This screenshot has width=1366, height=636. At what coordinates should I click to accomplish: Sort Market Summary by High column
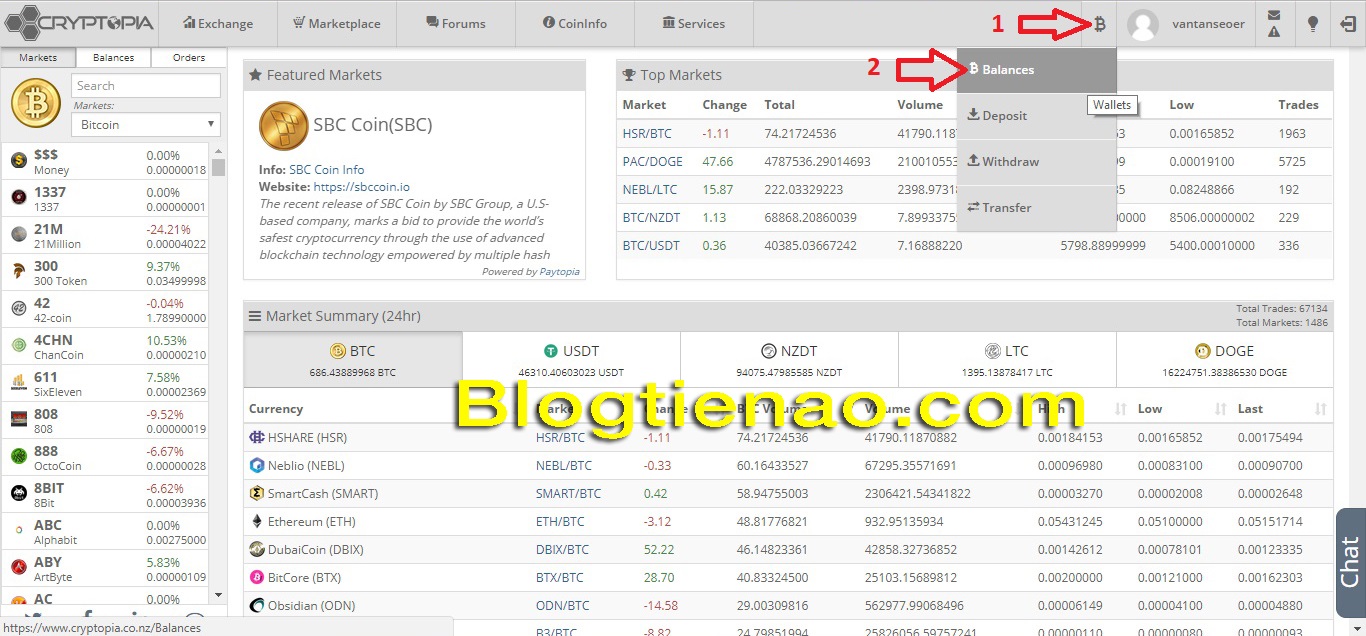tap(1084, 409)
